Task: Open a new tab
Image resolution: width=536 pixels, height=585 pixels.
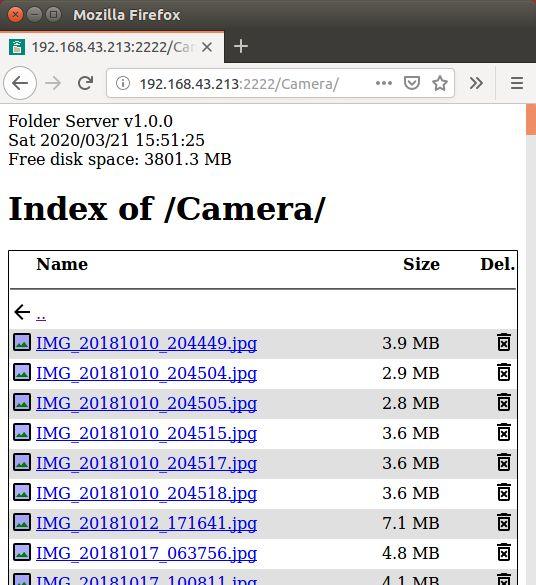Action: coord(241,47)
